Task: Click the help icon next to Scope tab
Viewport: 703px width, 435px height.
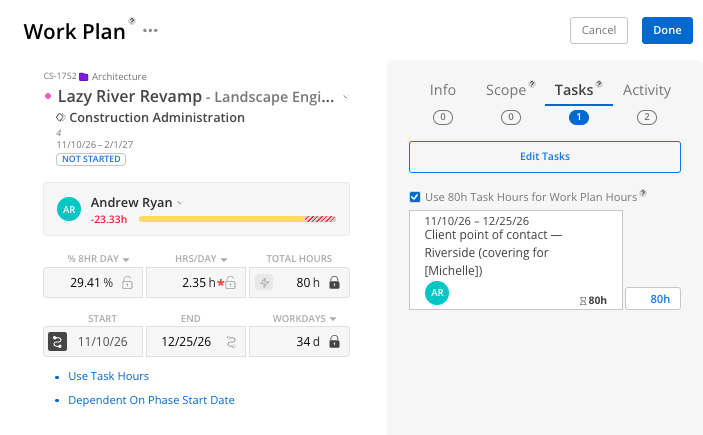Action: 532,84
